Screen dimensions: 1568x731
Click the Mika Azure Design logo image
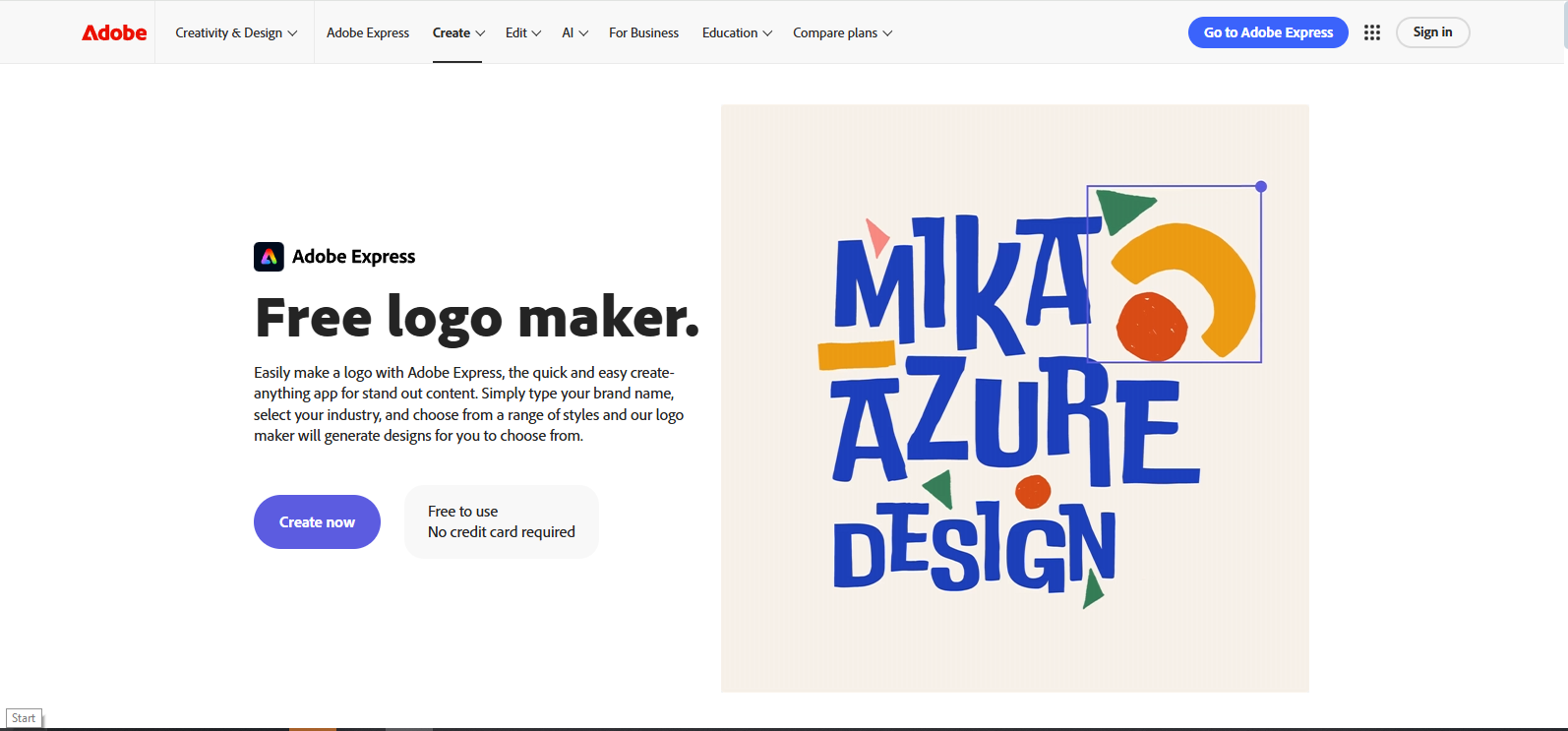[x=1015, y=398]
